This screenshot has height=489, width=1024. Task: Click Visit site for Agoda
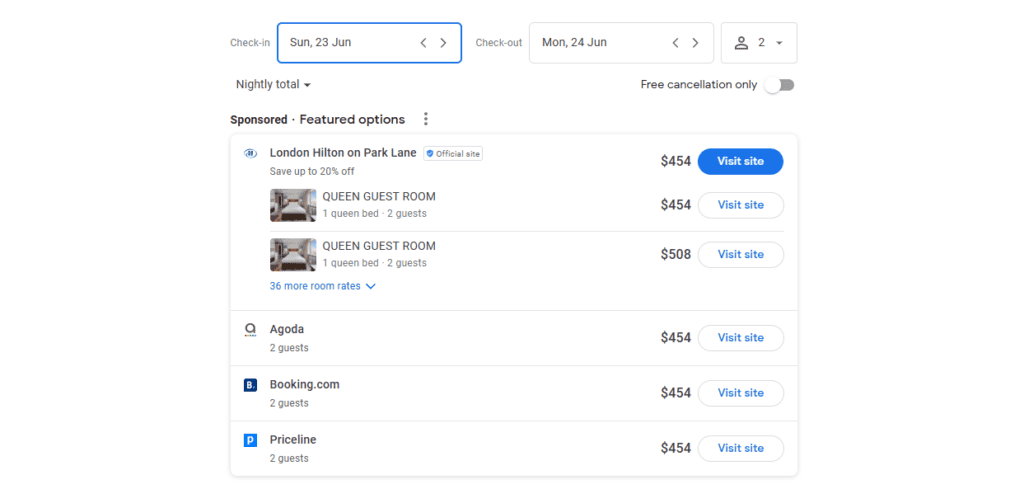coord(740,338)
